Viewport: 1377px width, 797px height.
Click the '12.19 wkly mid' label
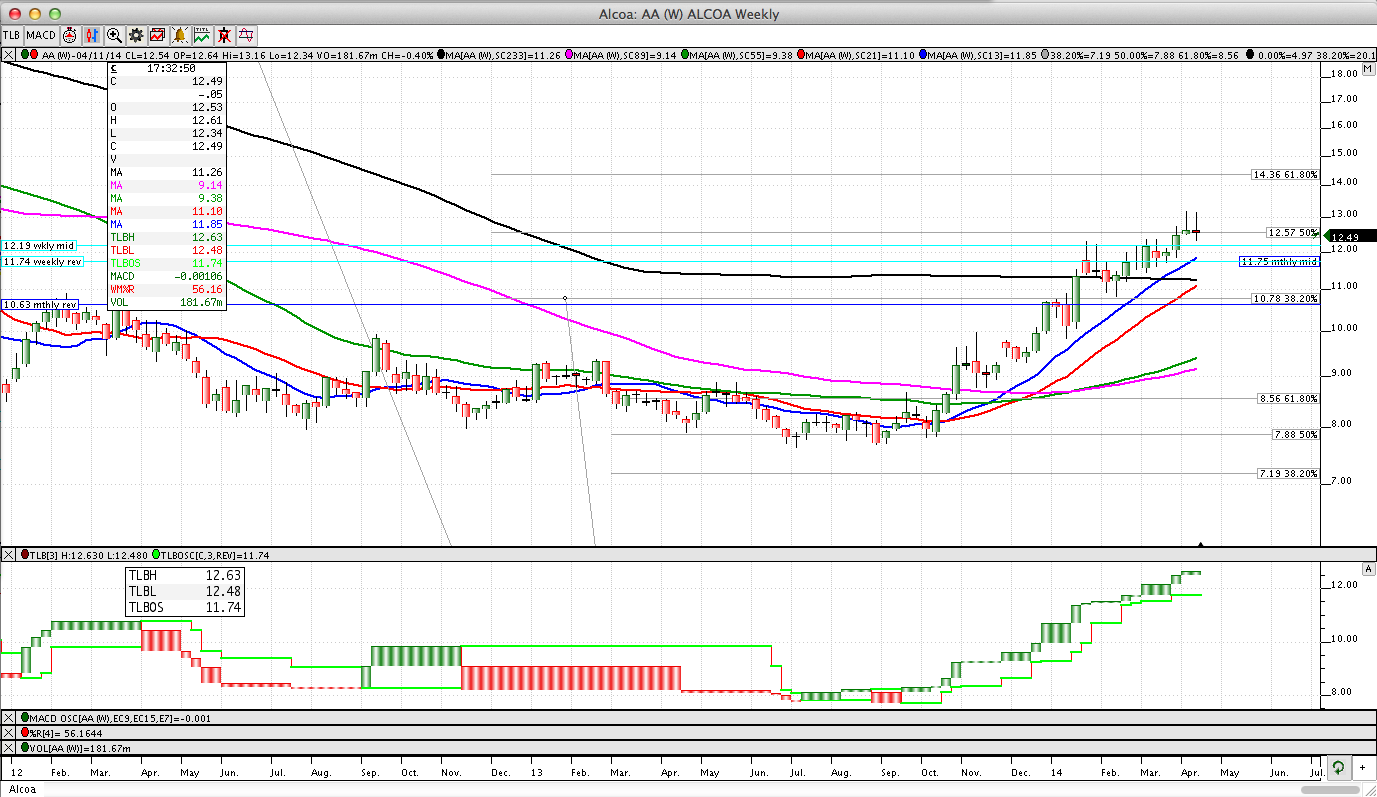(40, 246)
